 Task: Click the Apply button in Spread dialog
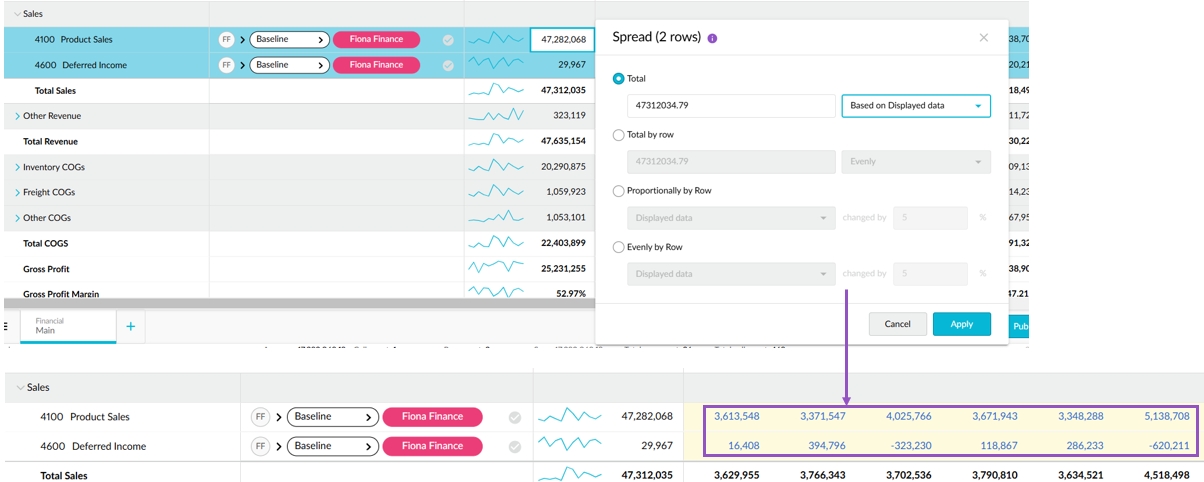click(961, 324)
